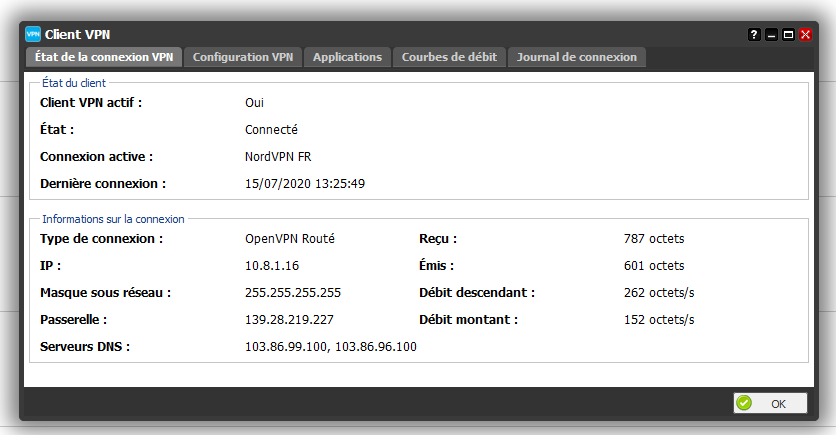The image size is (836, 435).
Task: Click the 'Passerelle :' label
Action: pos(74,320)
